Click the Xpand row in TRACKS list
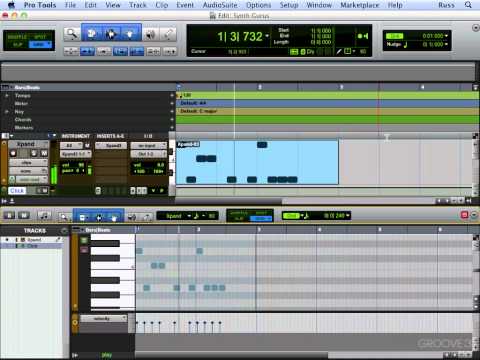The image size is (480, 360). click(x=32, y=240)
